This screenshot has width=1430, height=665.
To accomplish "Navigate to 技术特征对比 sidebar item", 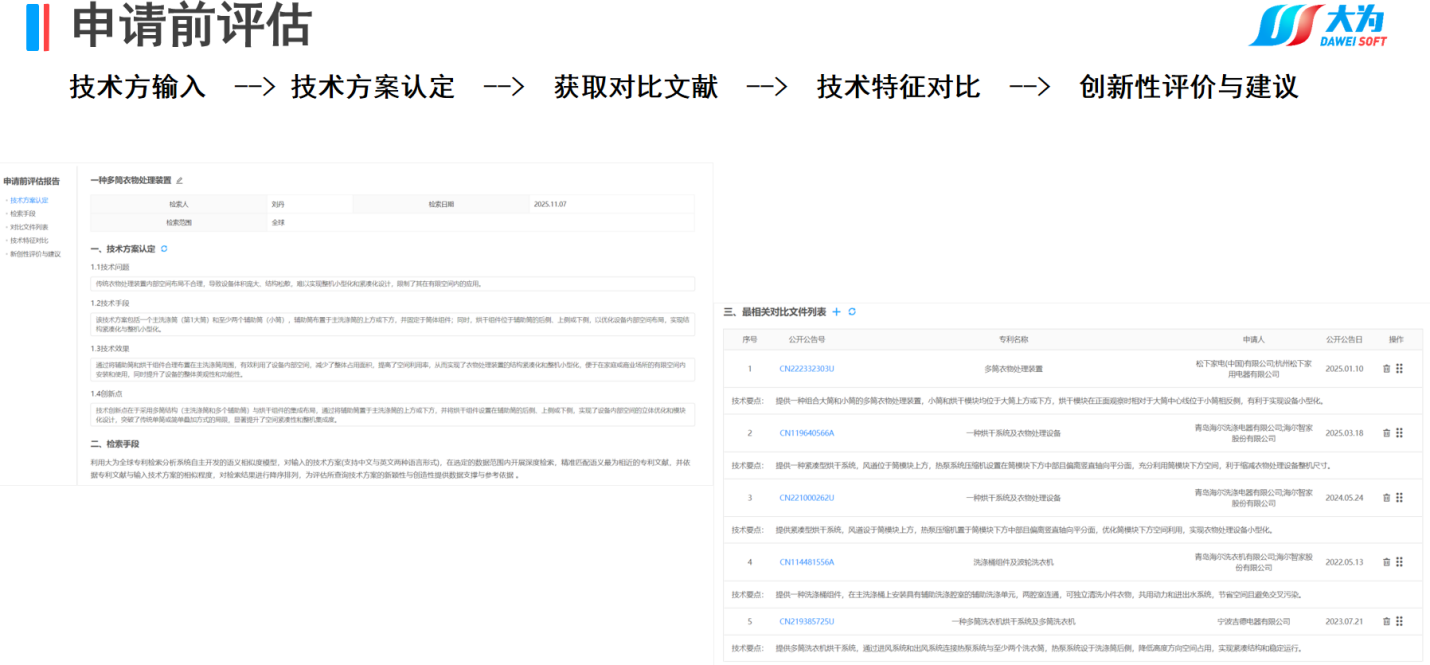I will 28,240.
